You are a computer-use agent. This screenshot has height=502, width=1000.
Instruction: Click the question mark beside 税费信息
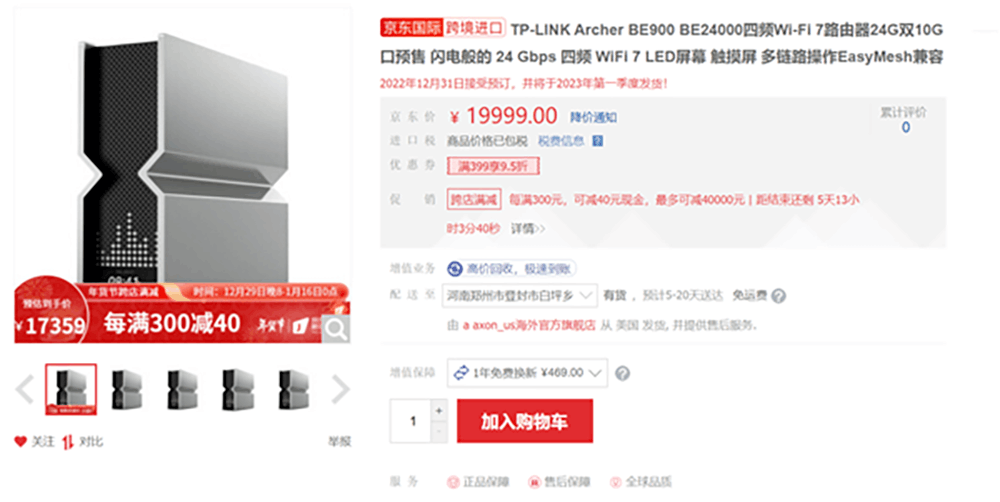[598, 141]
